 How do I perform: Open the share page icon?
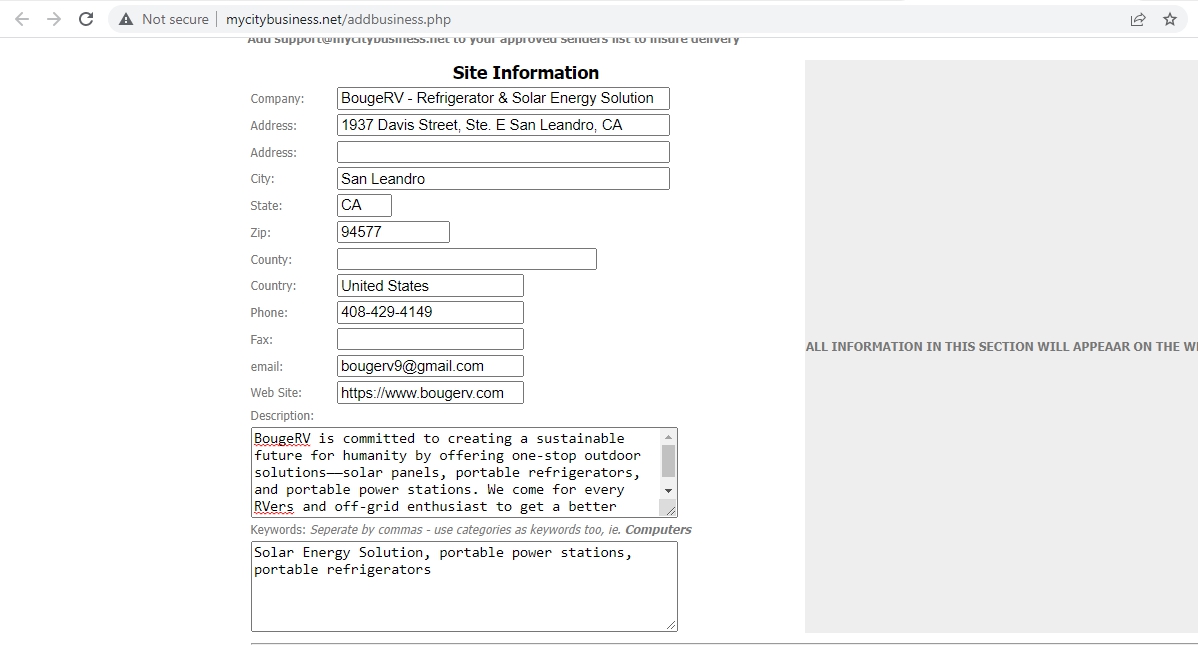click(x=1138, y=19)
